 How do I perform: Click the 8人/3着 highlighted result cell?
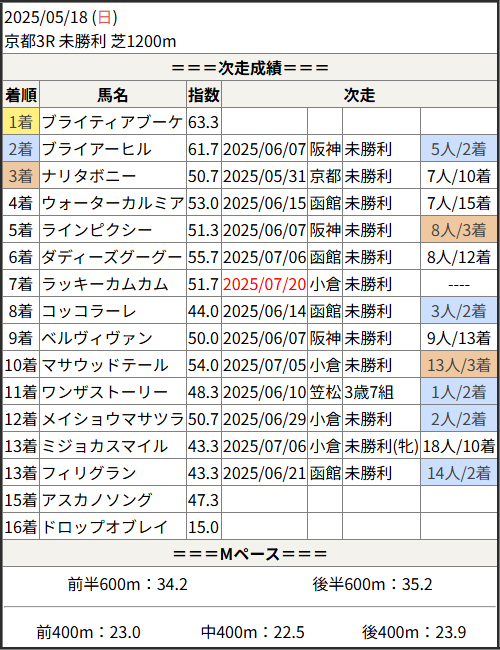click(x=459, y=230)
